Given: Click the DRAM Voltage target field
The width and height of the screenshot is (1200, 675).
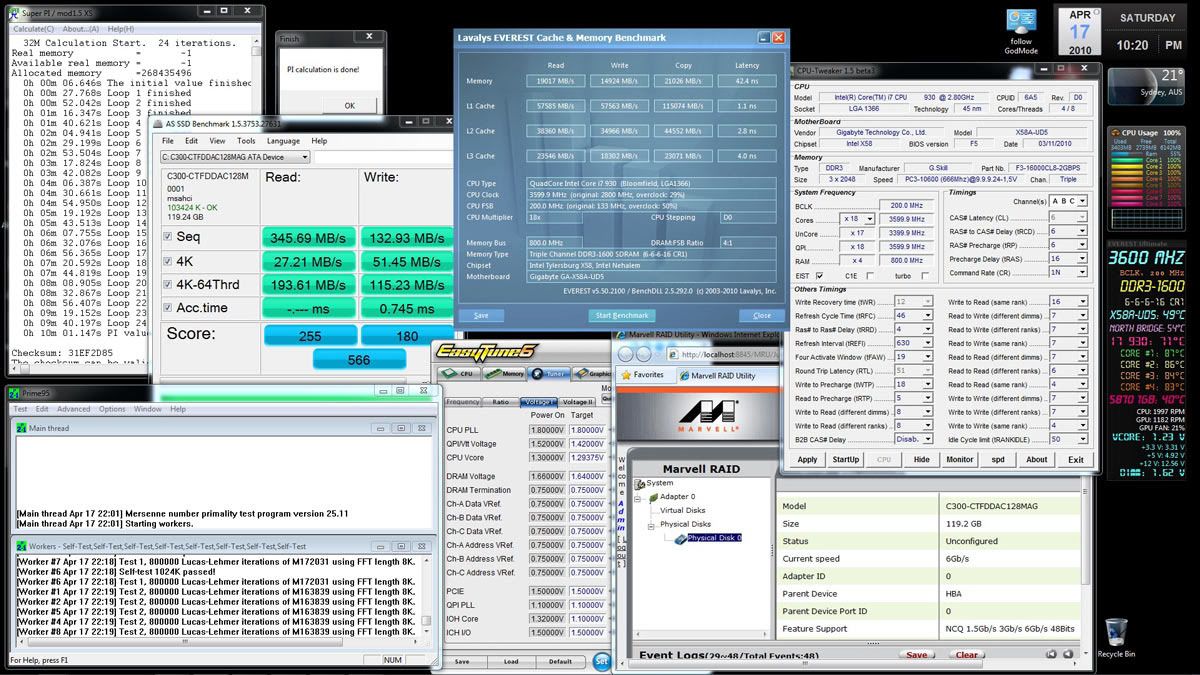Looking at the screenshot, I should pyautogui.click(x=587, y=476).
